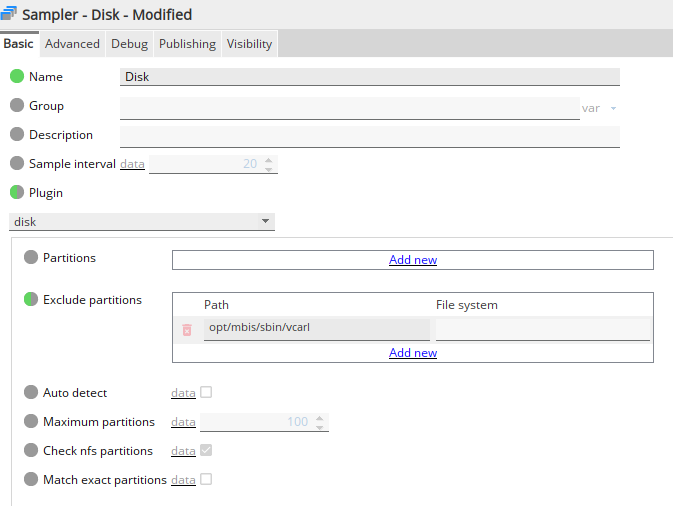The height and width of the screenshot is (506, 673).
Task: Open the Publishing tab
Action: (x=187, y=44)
